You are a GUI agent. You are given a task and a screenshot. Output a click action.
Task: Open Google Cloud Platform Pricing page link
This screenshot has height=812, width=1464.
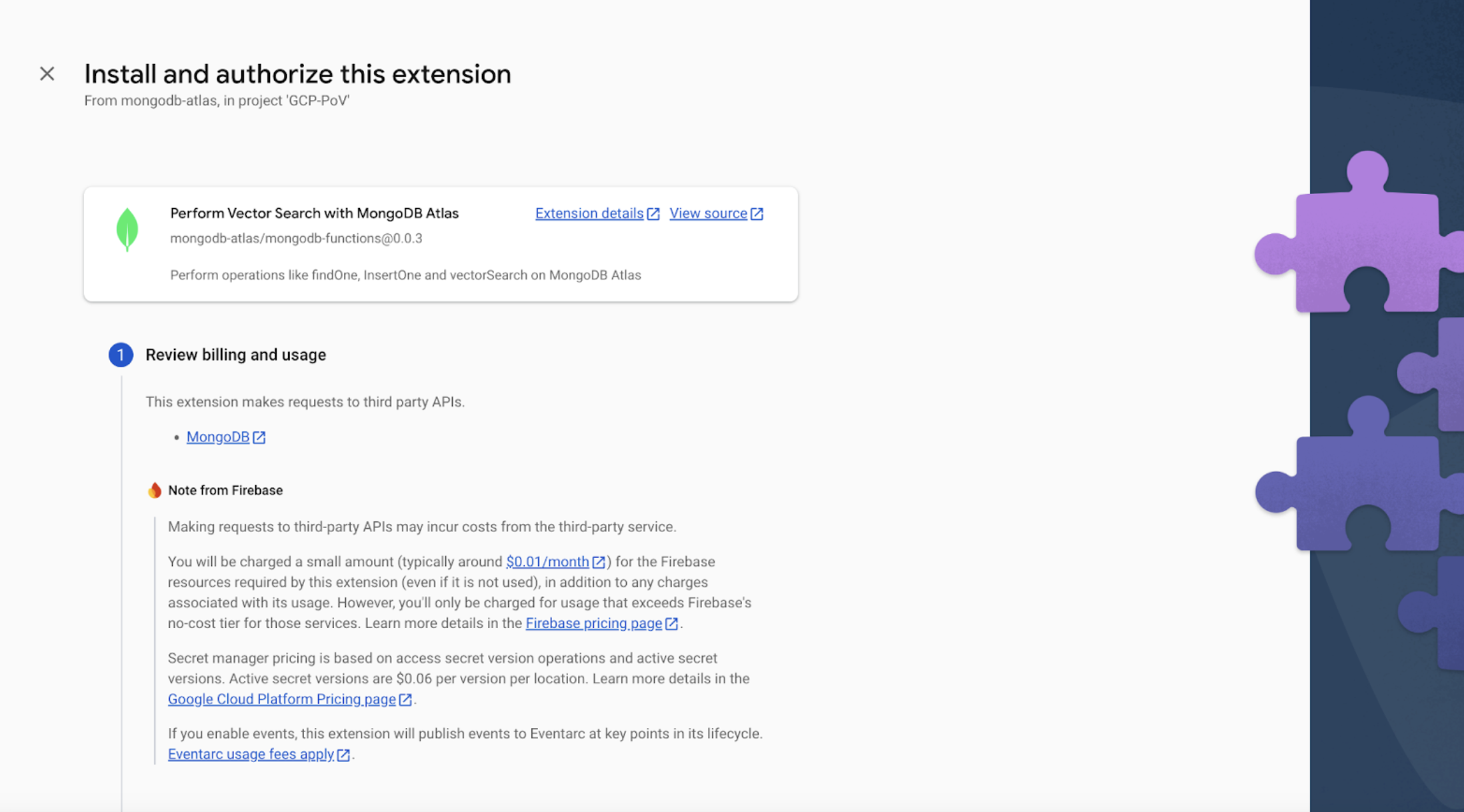tap(281, 699)
